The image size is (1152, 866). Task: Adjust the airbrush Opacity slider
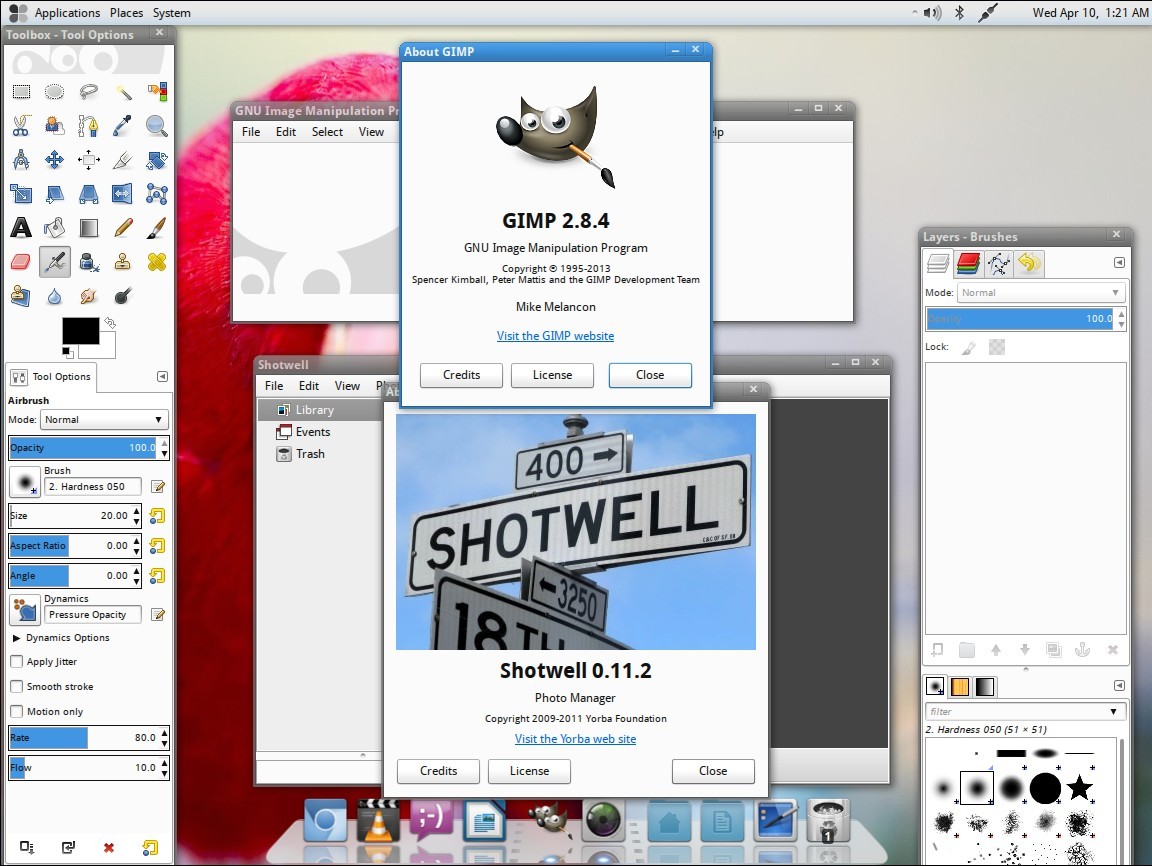point(84,447)
